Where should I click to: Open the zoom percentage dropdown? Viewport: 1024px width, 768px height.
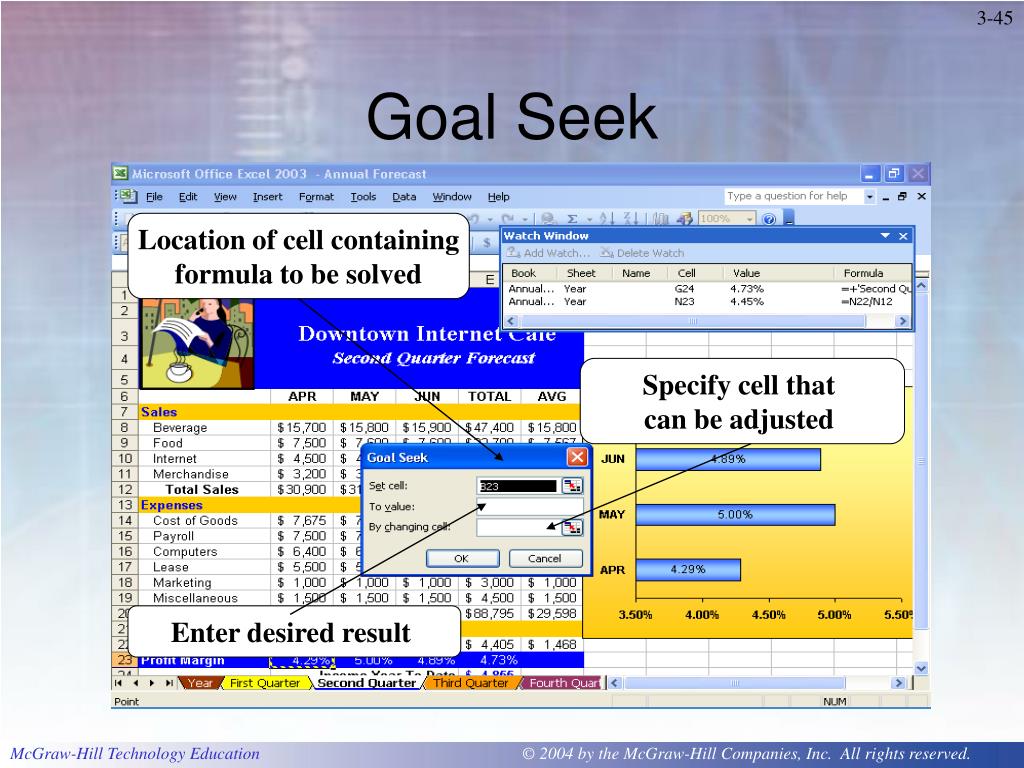[750, 219]
